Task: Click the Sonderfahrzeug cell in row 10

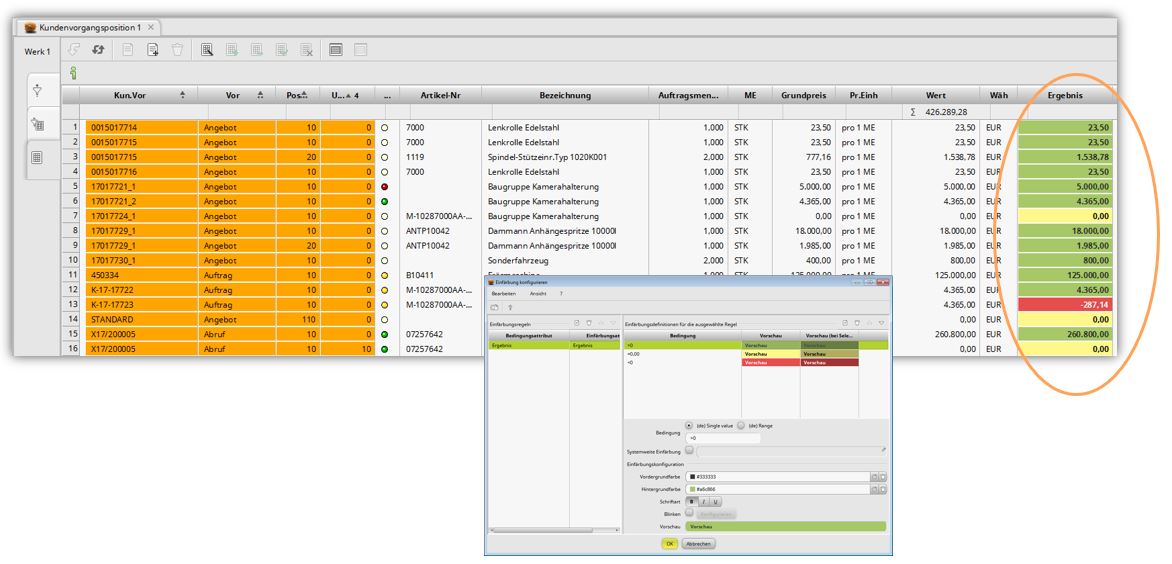Action: point(564,261)
